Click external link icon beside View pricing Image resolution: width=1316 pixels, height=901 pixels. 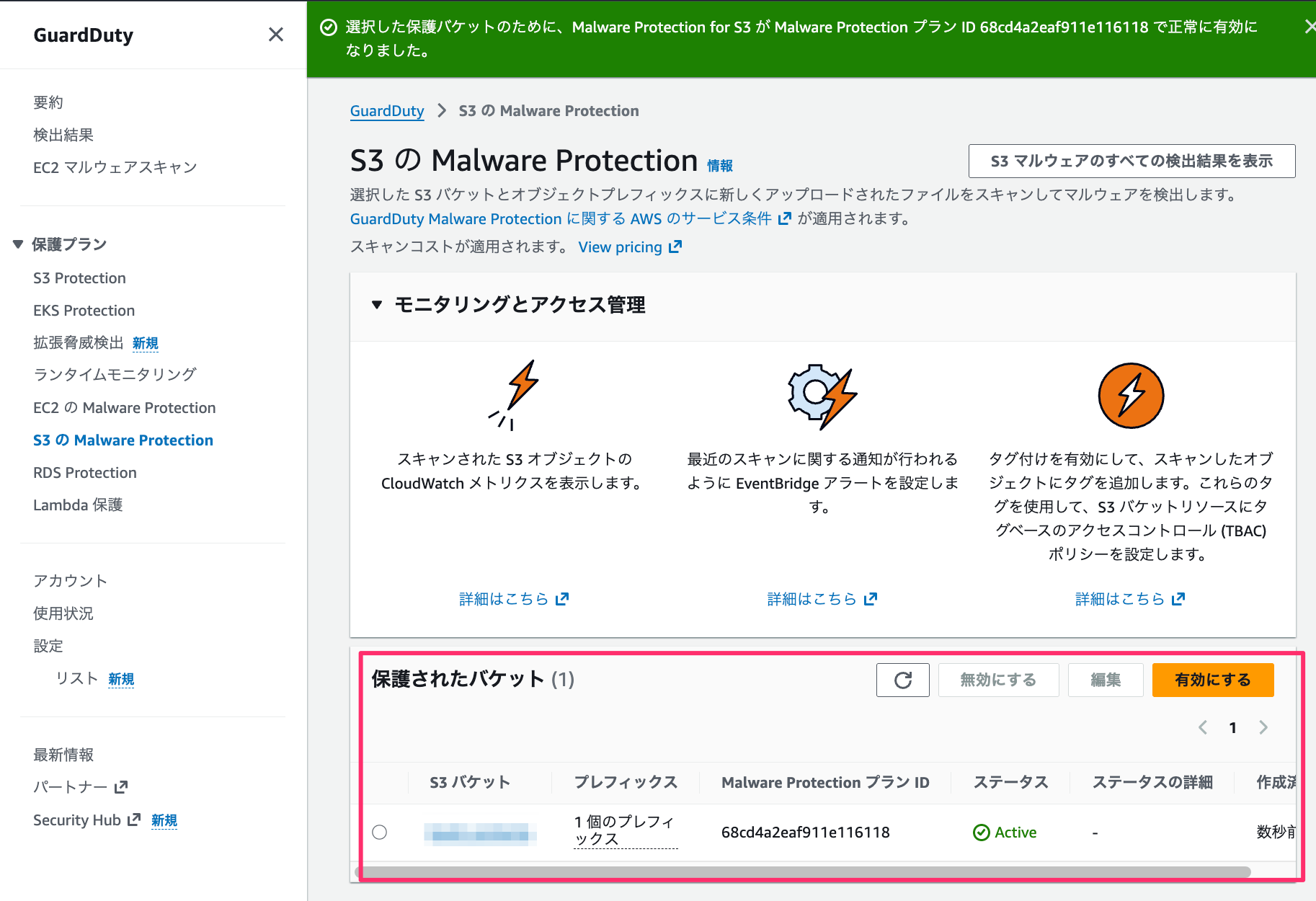[675, 247]
